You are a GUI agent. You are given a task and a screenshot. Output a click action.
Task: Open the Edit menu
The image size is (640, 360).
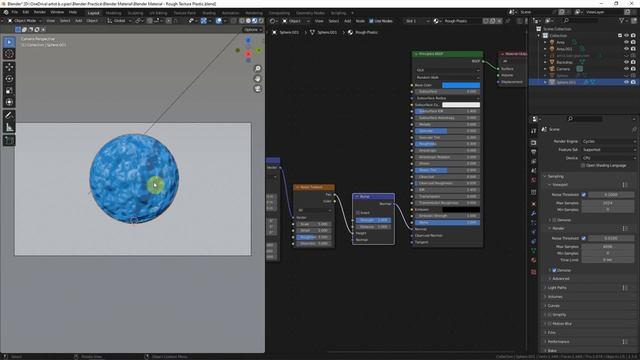26,12
